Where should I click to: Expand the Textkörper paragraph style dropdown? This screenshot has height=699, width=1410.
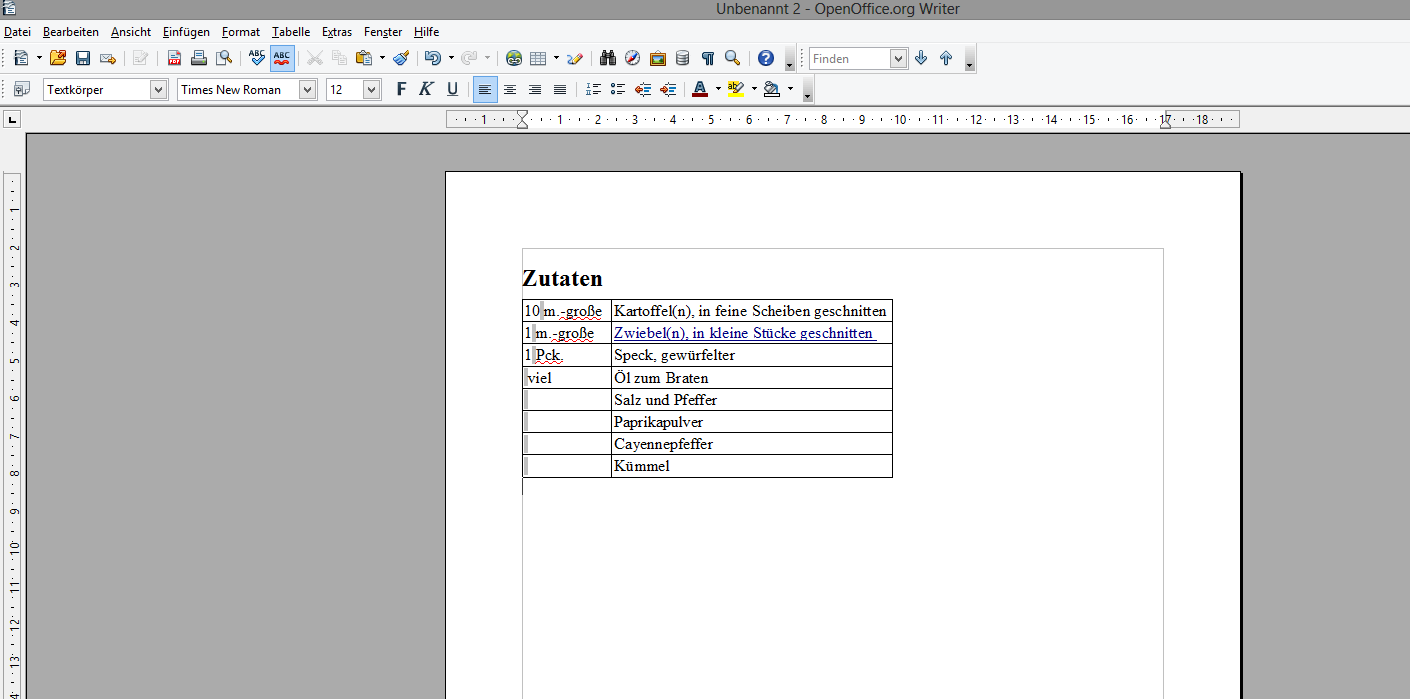click(x=158, y=90)
